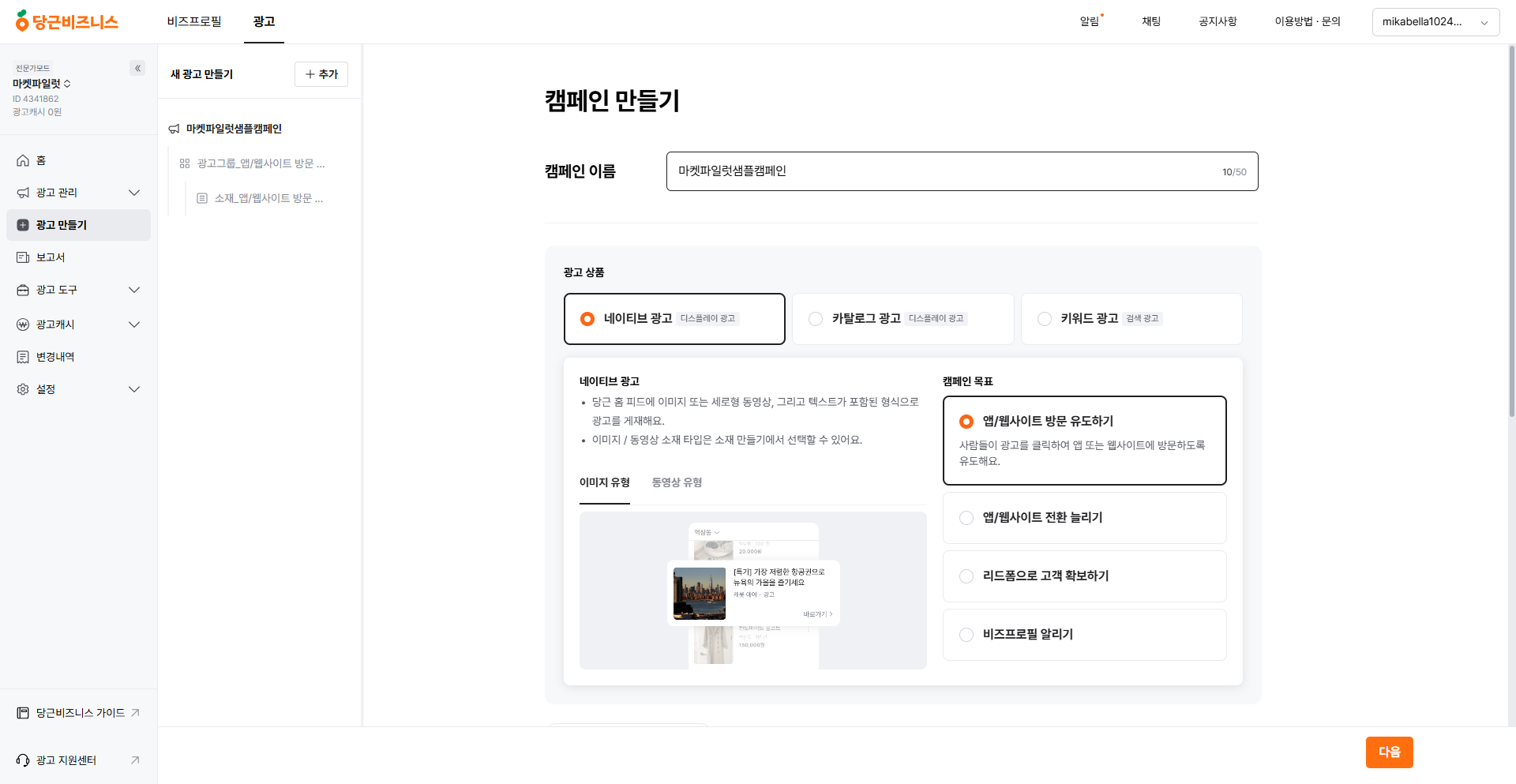Open 비즈프로필 top menu

(194, 21)
